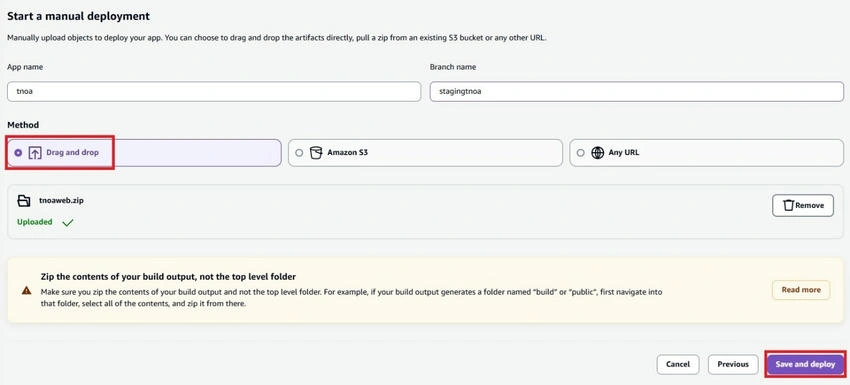Focus the App name field containing tnoa
Viewport: 850px width, 385px height.
tap(214, 92)
